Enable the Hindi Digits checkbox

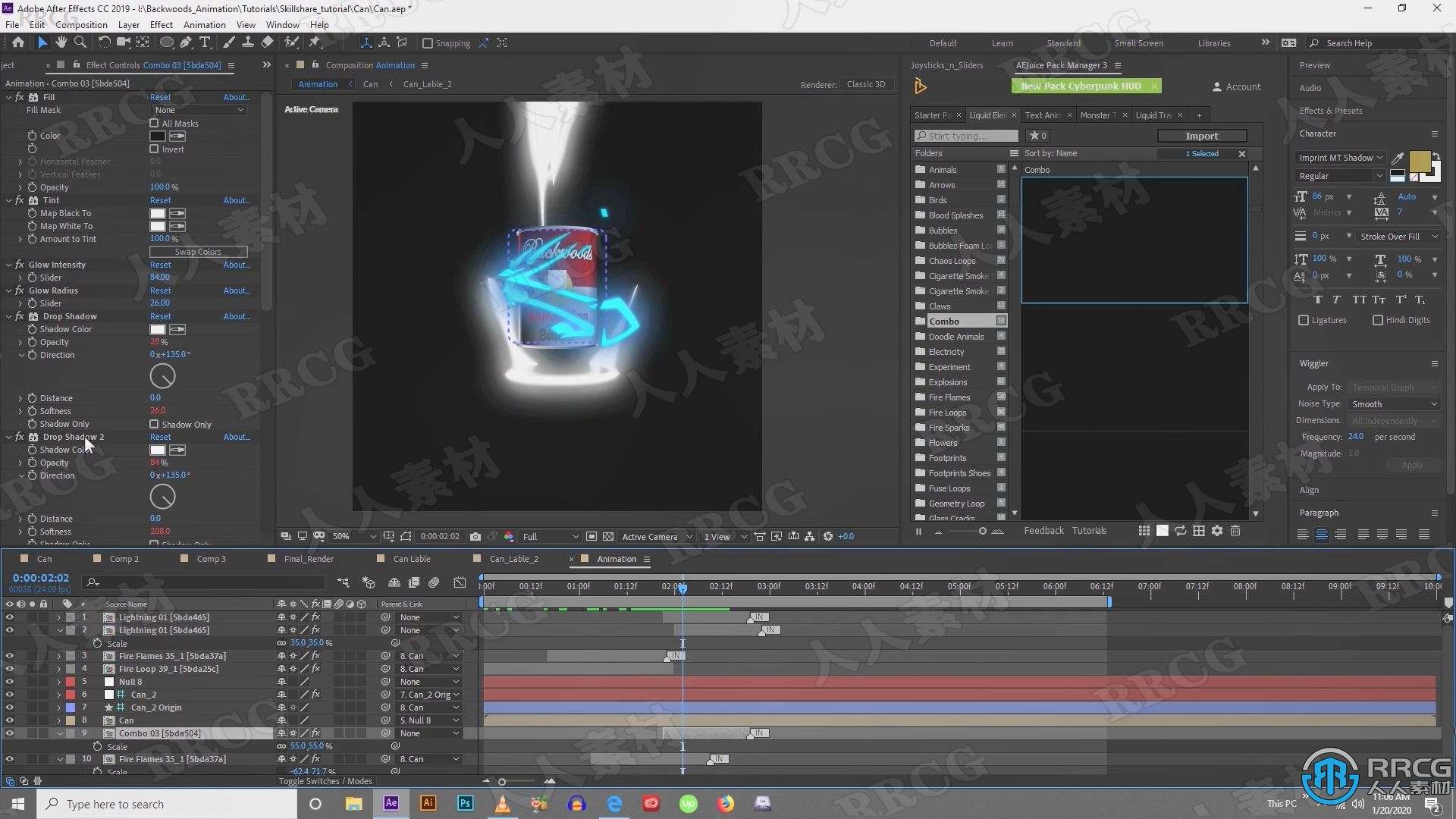1378,320
